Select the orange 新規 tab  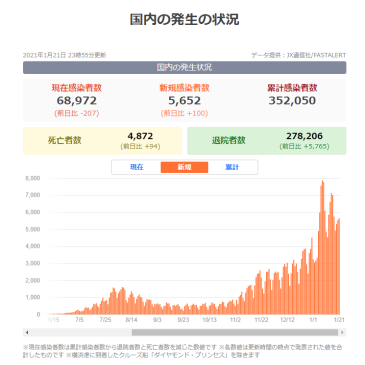184,167
